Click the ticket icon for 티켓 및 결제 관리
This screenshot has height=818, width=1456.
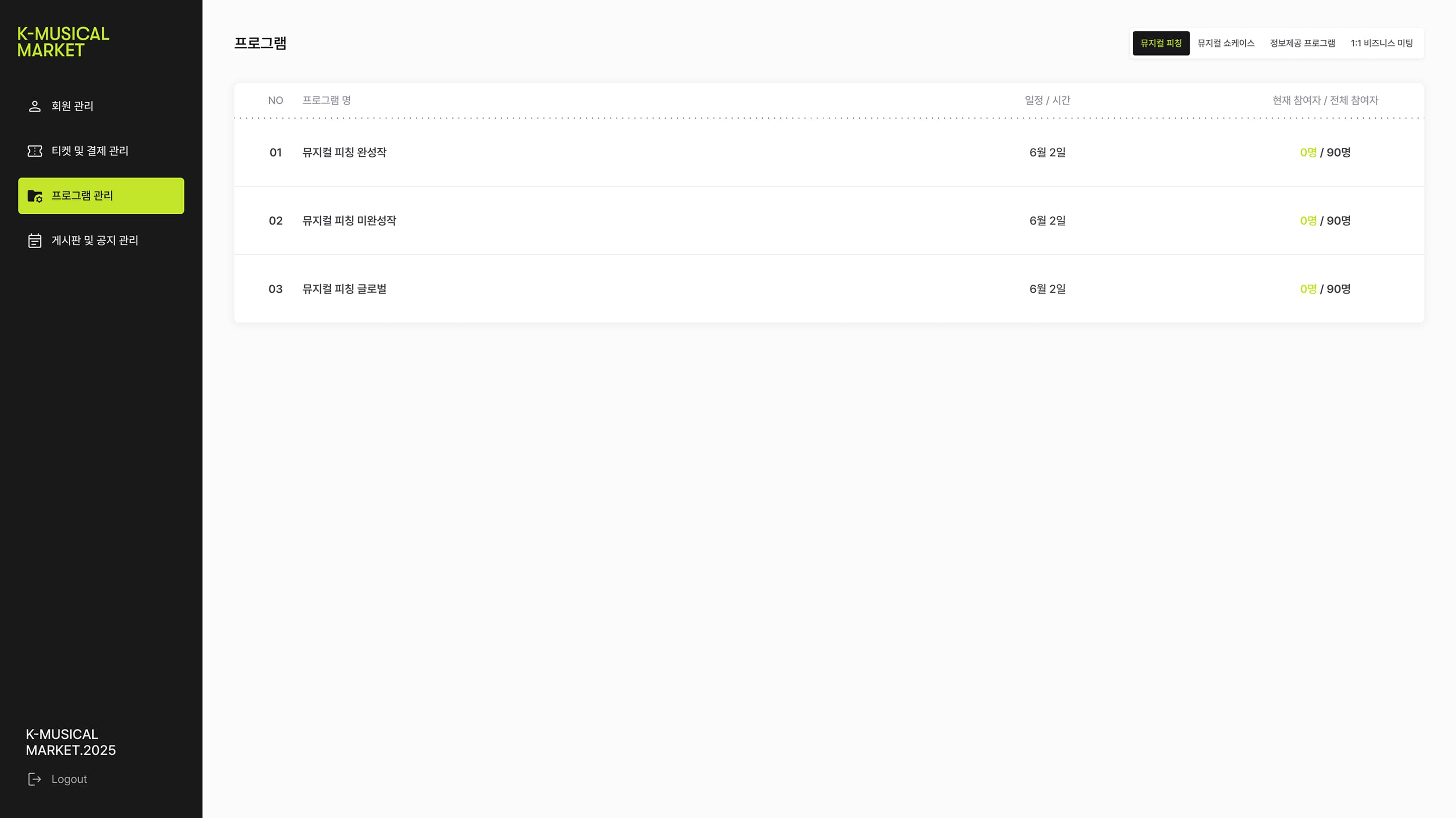point(34,151)
